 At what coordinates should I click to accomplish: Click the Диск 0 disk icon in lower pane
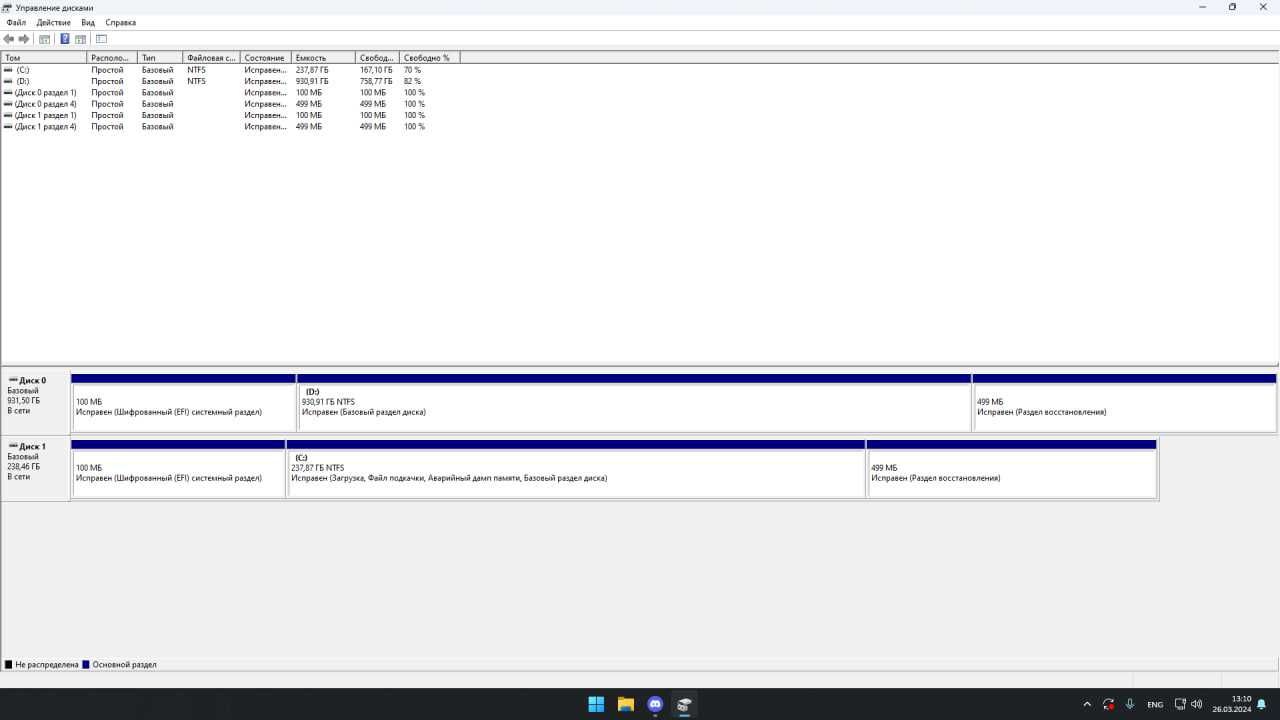(13, 380)
